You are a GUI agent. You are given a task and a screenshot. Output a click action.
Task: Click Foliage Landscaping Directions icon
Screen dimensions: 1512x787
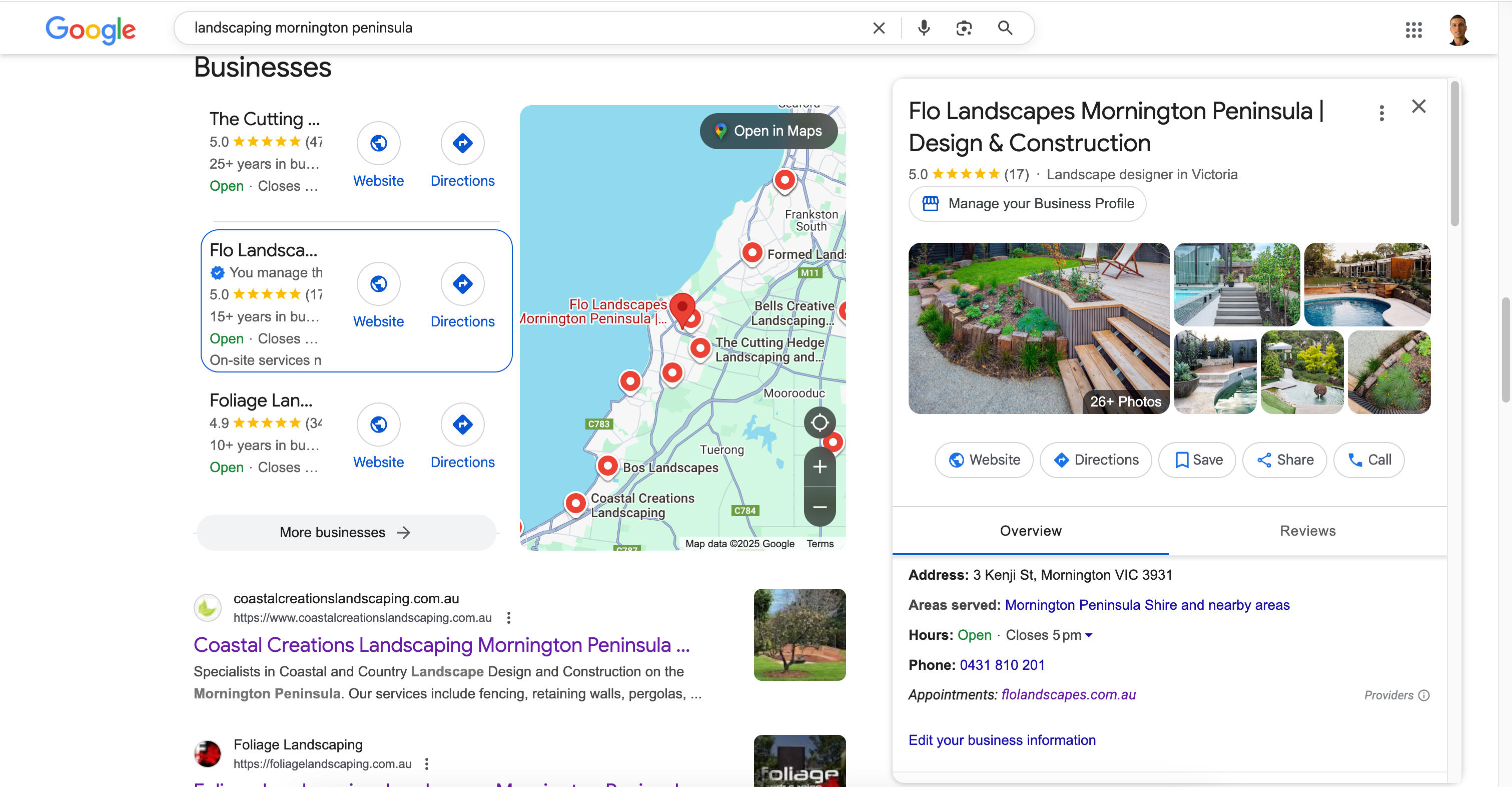(x=462, y=424)
